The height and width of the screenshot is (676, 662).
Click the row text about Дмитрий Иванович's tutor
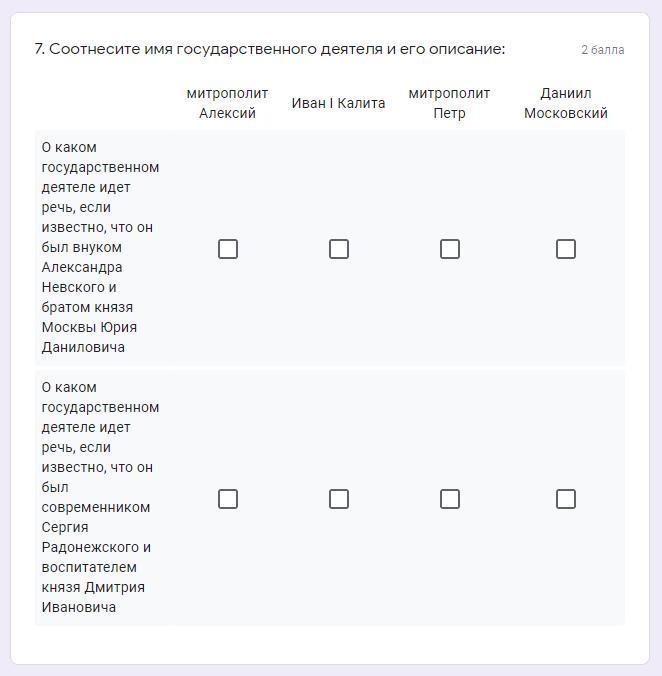point(100,497)
